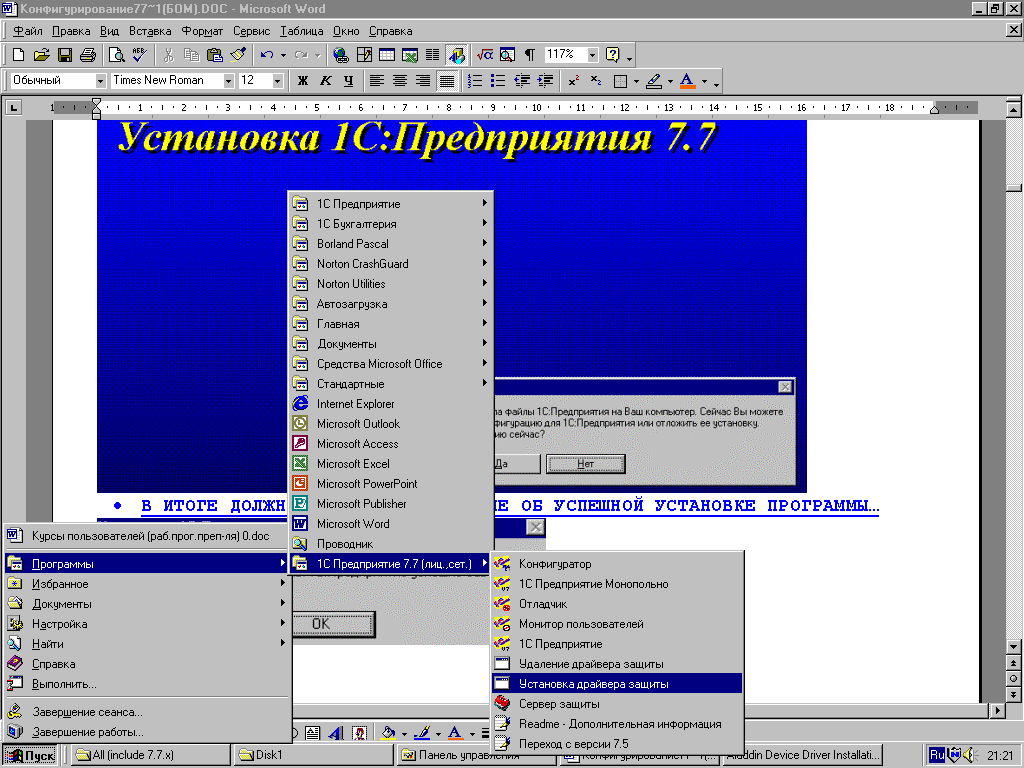Viewport: 1024px width, 768px height.
Task: Apply a bulleted list
Action: pos(498,81)
